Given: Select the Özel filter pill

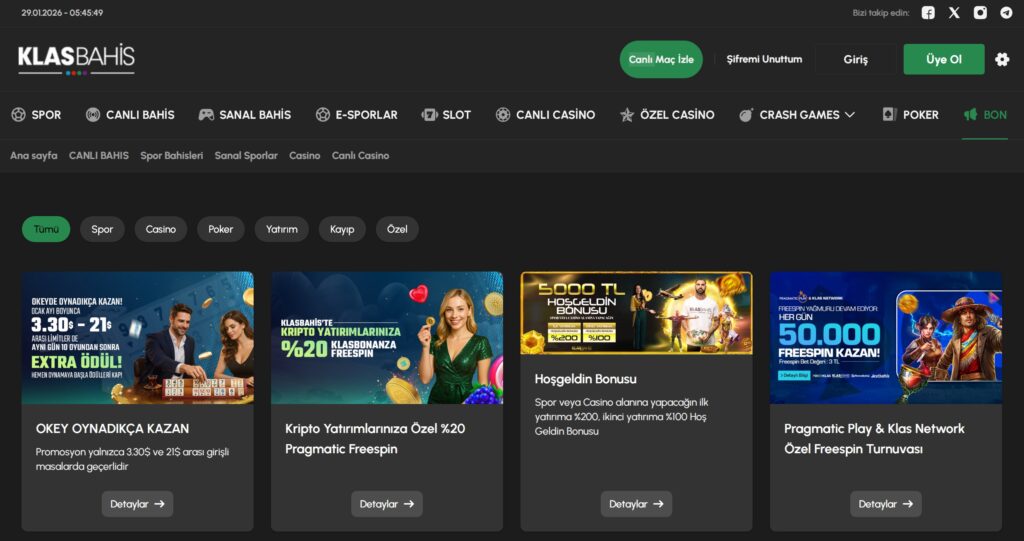Looking at the screenshot, I should click(x=397, y=229).
